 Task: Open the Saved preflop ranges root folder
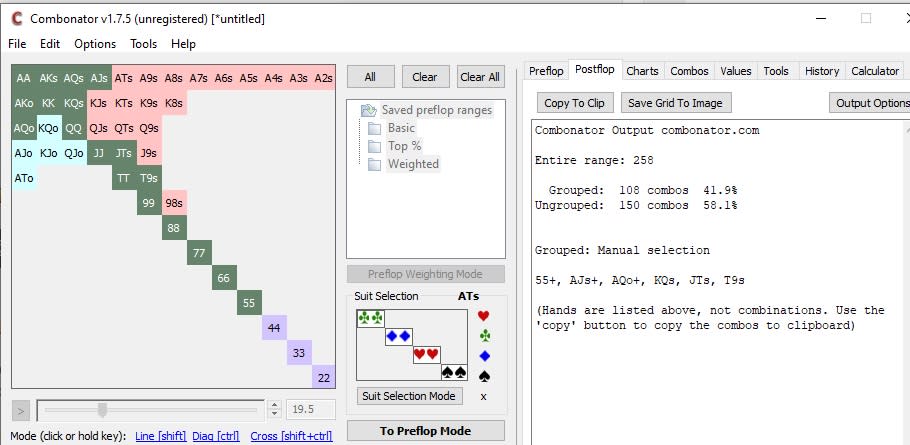click(427, 110)
